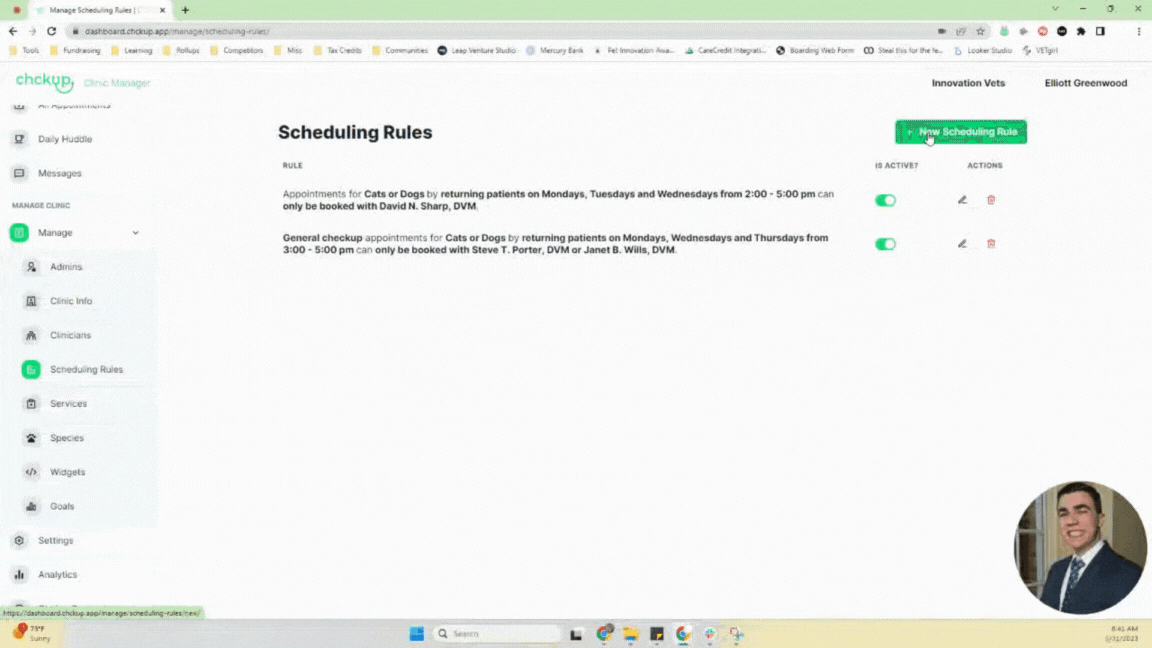Click the New Scheduling Rule button

pos(960,132)
